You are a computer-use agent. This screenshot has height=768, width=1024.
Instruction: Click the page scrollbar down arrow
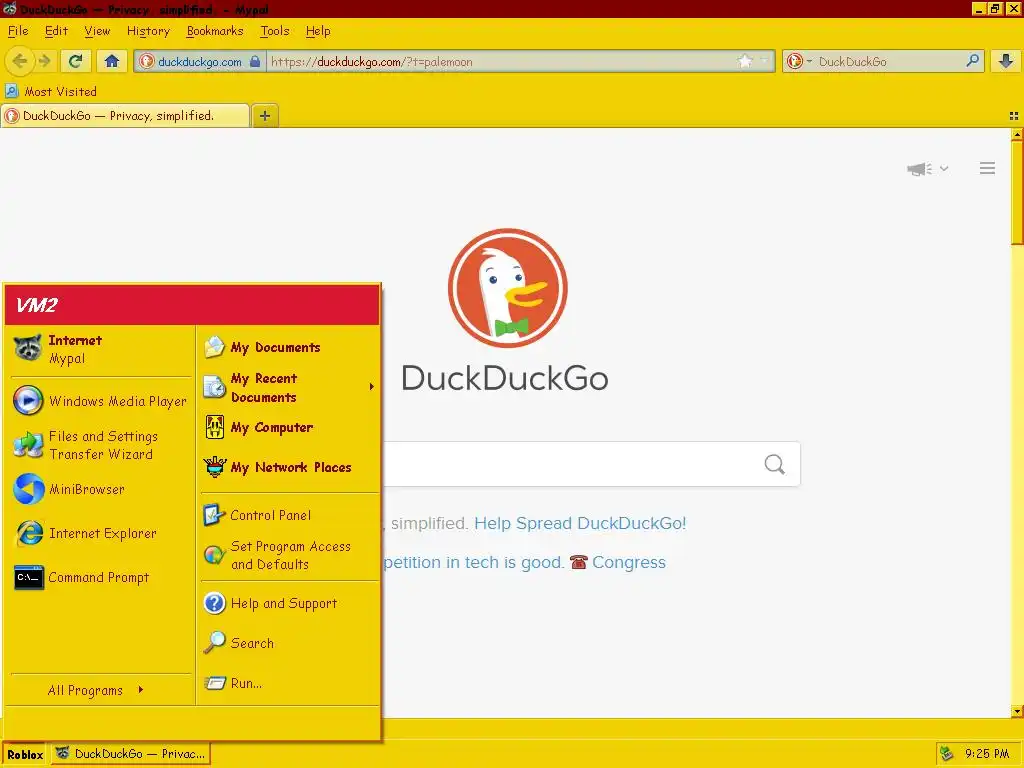point(1017,711)
